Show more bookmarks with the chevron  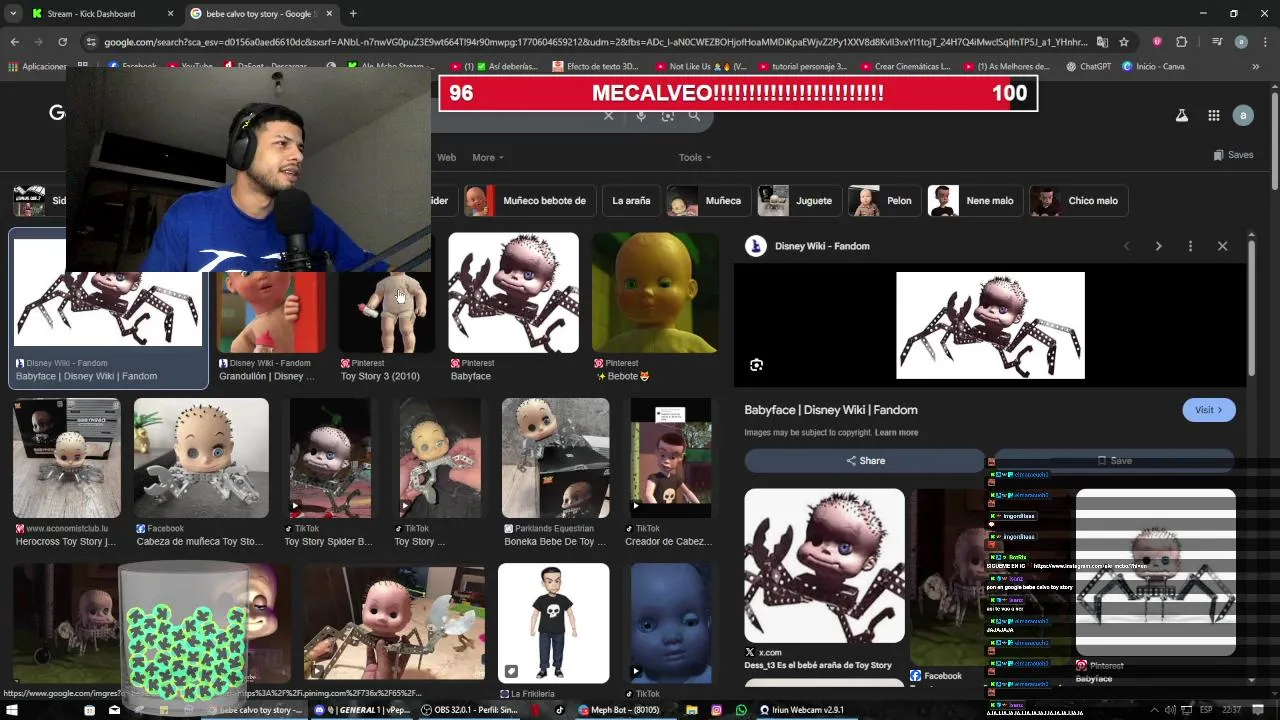coord(1255,66)
